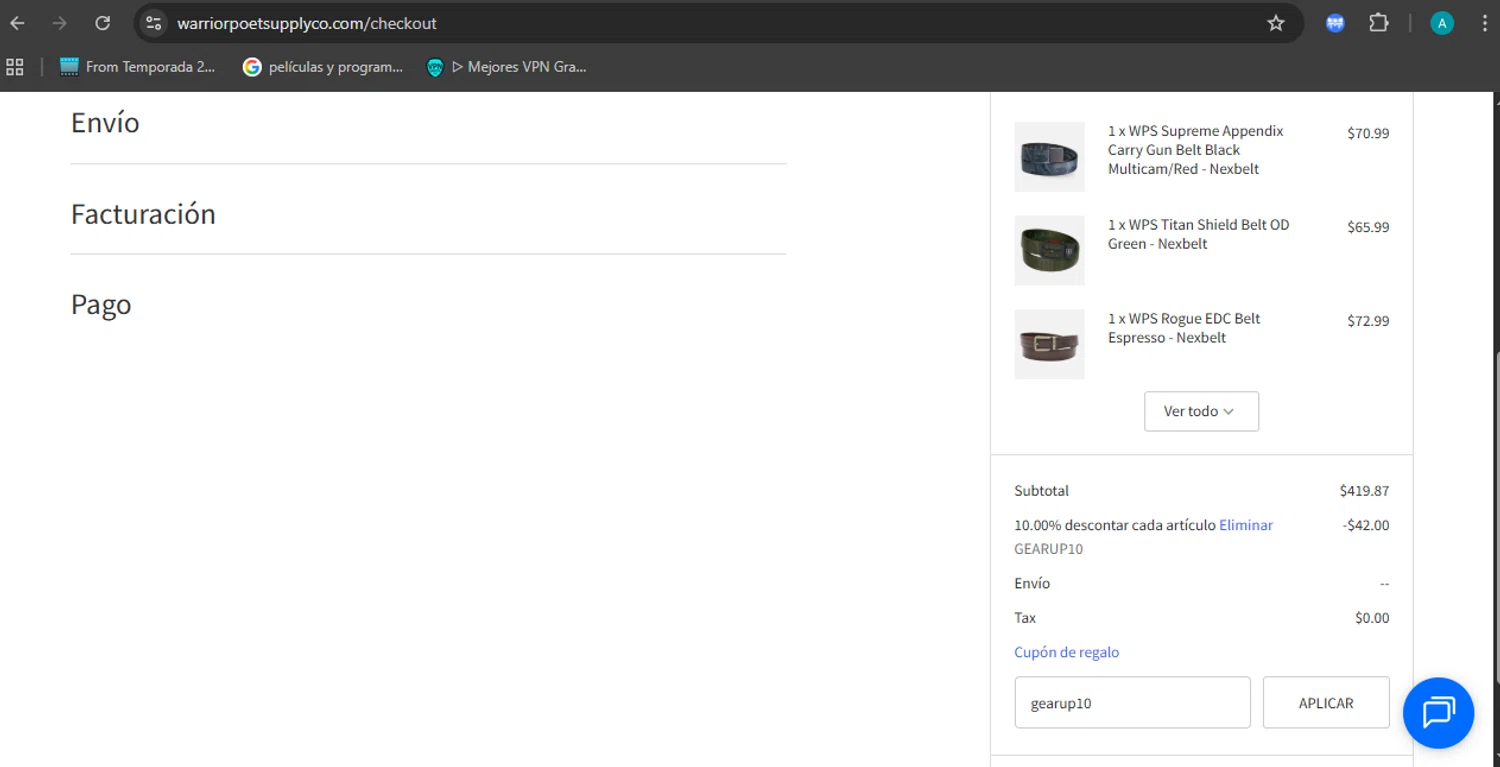This screenshot has width=1500, height=767.
Task: Open the live chat bubble
Action: [1438, 713]
